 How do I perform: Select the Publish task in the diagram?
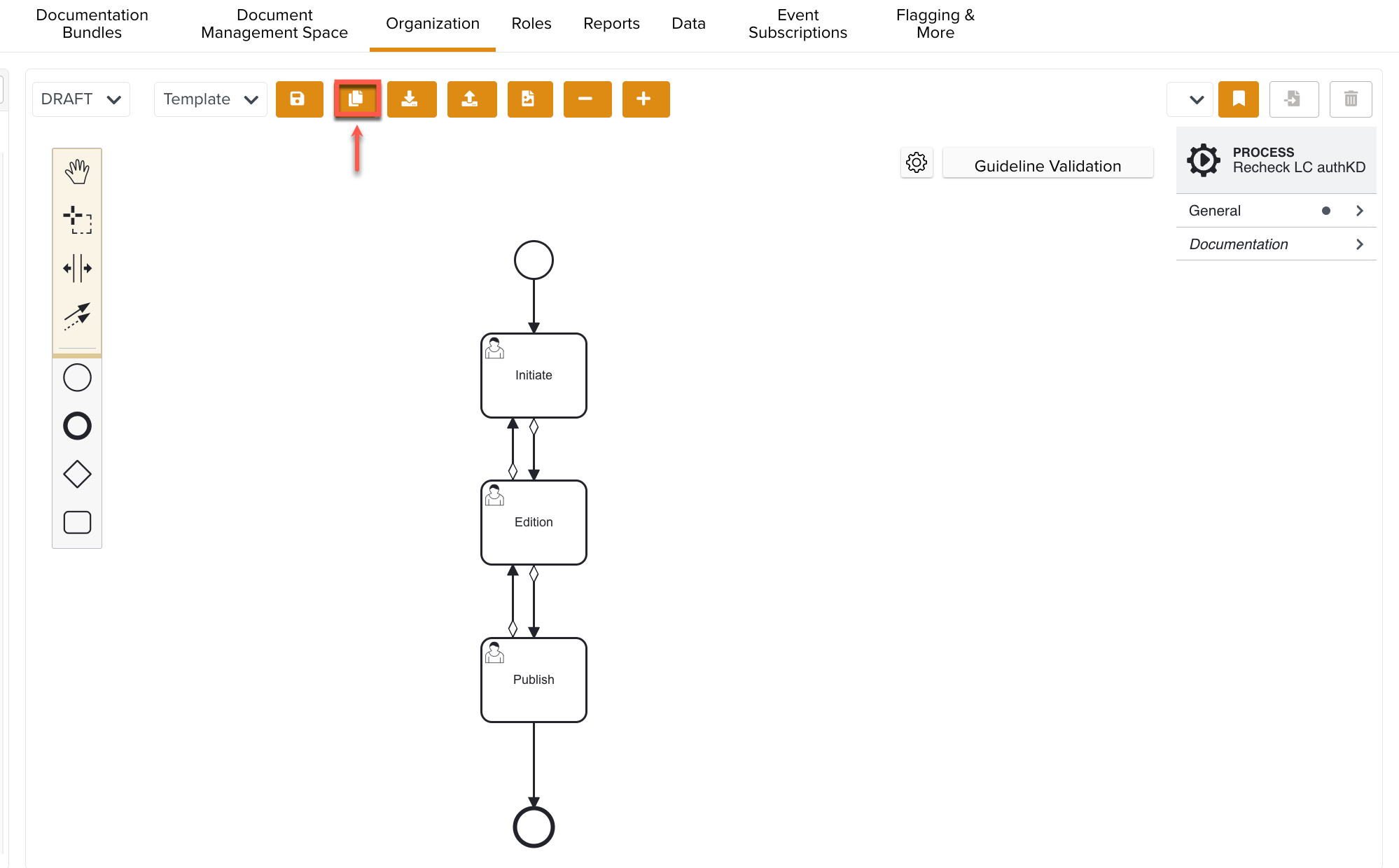(x=534, y=679)
